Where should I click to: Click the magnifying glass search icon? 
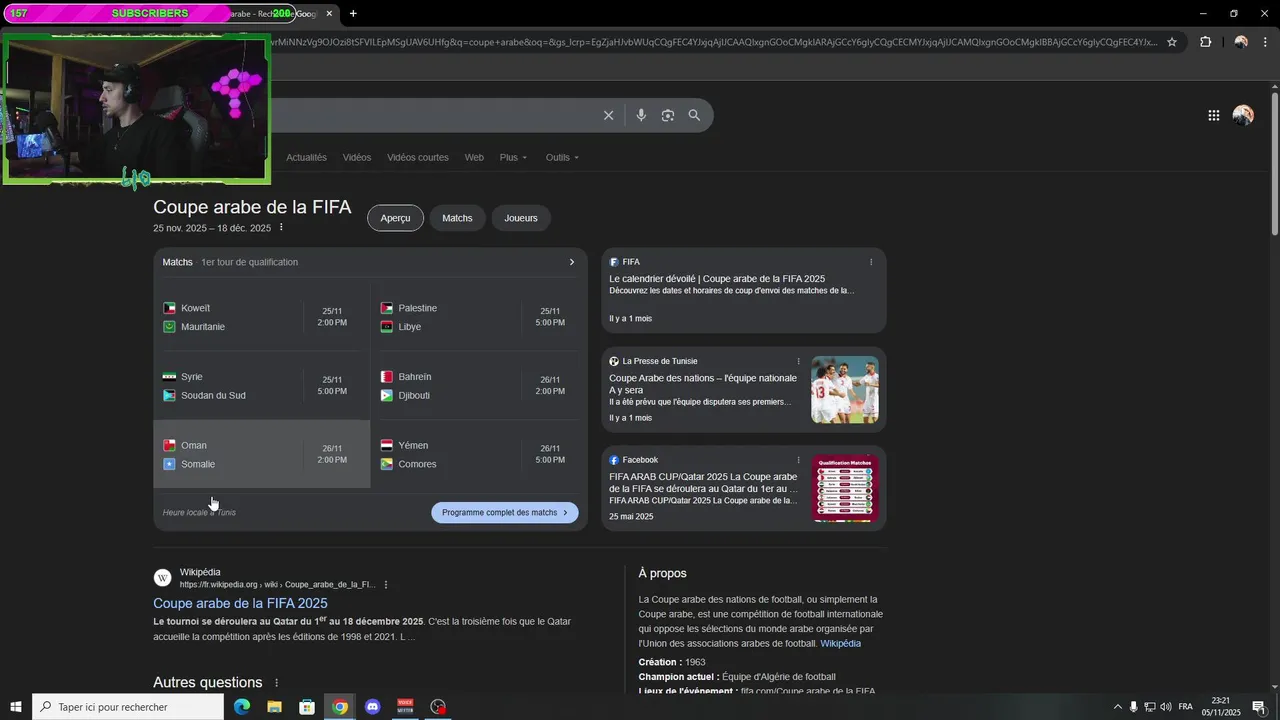pyautogui.click(x=694, y=115)
